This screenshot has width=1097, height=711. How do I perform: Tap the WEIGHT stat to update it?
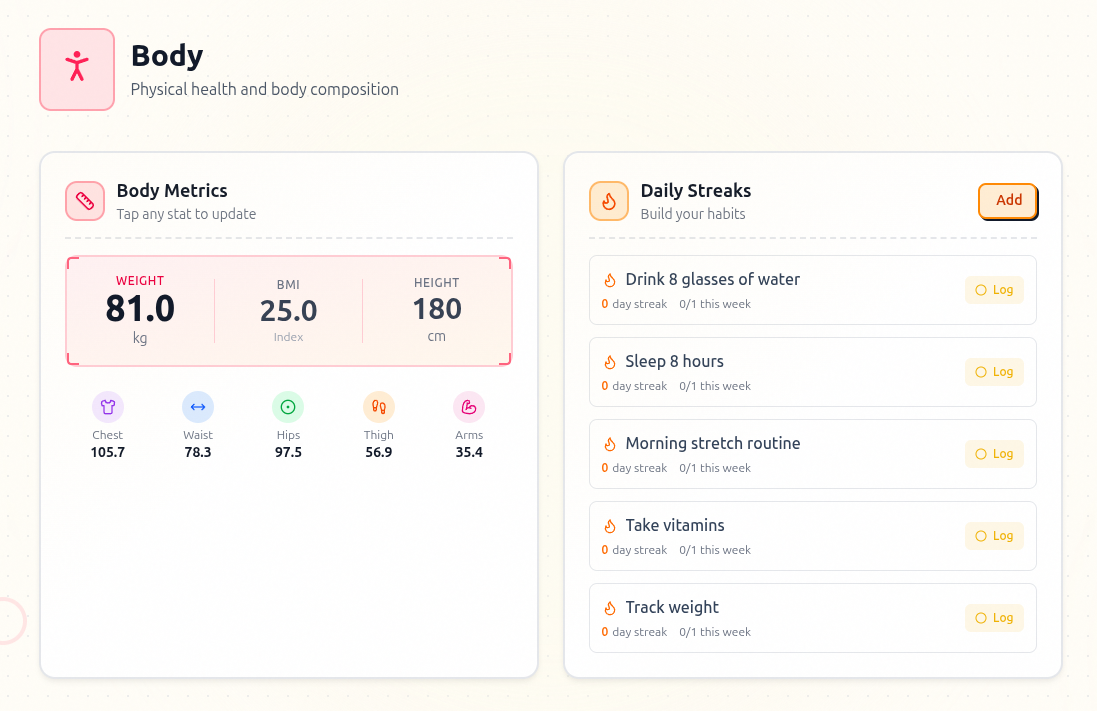[140, 309]
